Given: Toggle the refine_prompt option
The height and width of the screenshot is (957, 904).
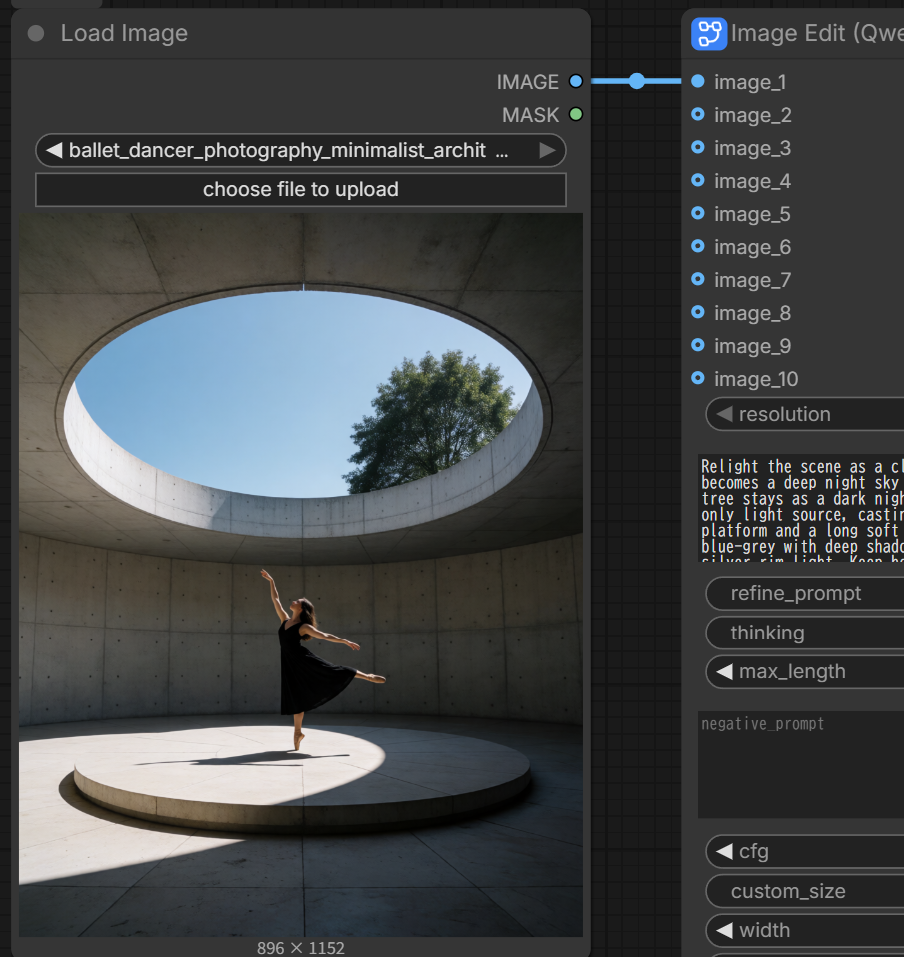Looking at the screenshot, I should 805,593.
